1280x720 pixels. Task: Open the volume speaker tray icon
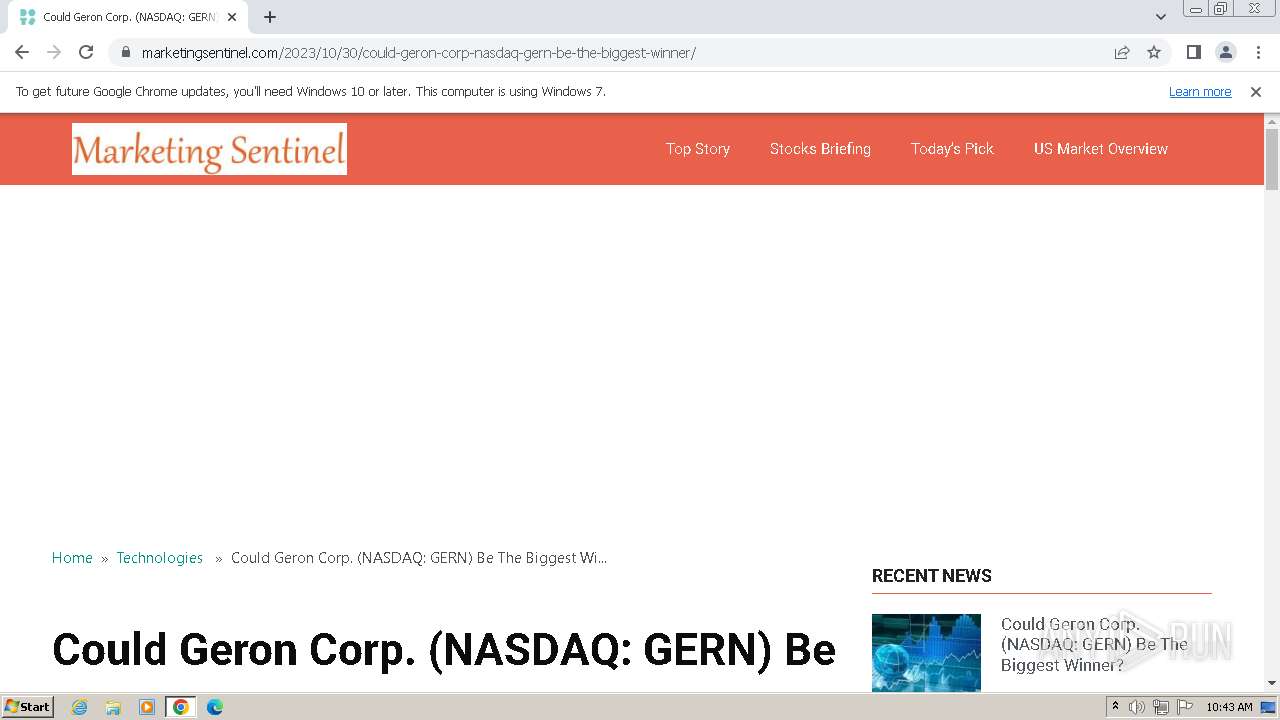pos(1137,707)
